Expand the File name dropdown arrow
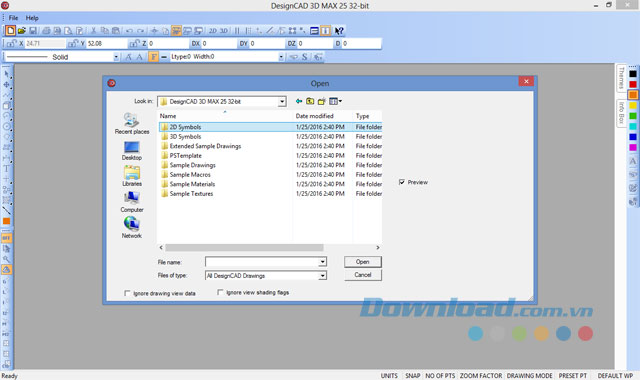The image size is (640, 380). click(x=322, y=262)
